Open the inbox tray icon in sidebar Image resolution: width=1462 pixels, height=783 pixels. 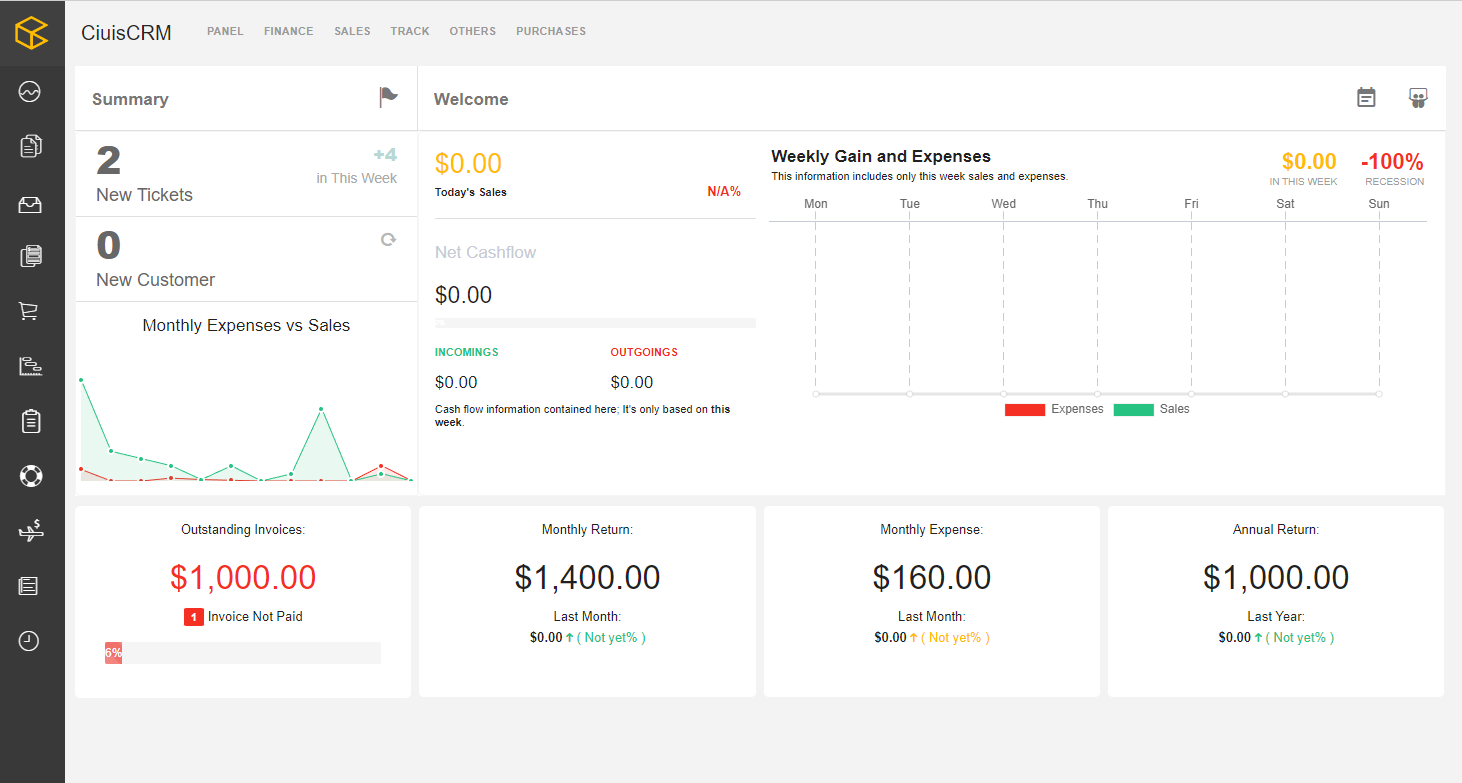pos(30,204)
